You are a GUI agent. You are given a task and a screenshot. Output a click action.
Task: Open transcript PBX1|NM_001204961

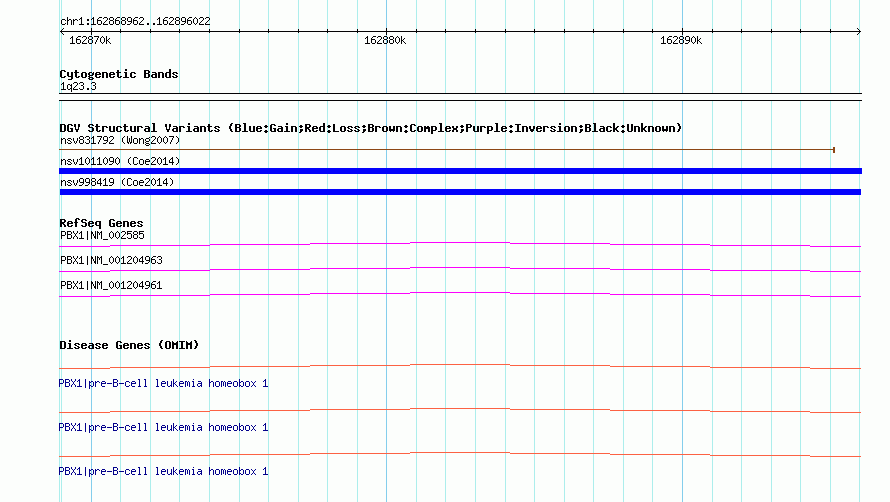[x=111, y=285]
